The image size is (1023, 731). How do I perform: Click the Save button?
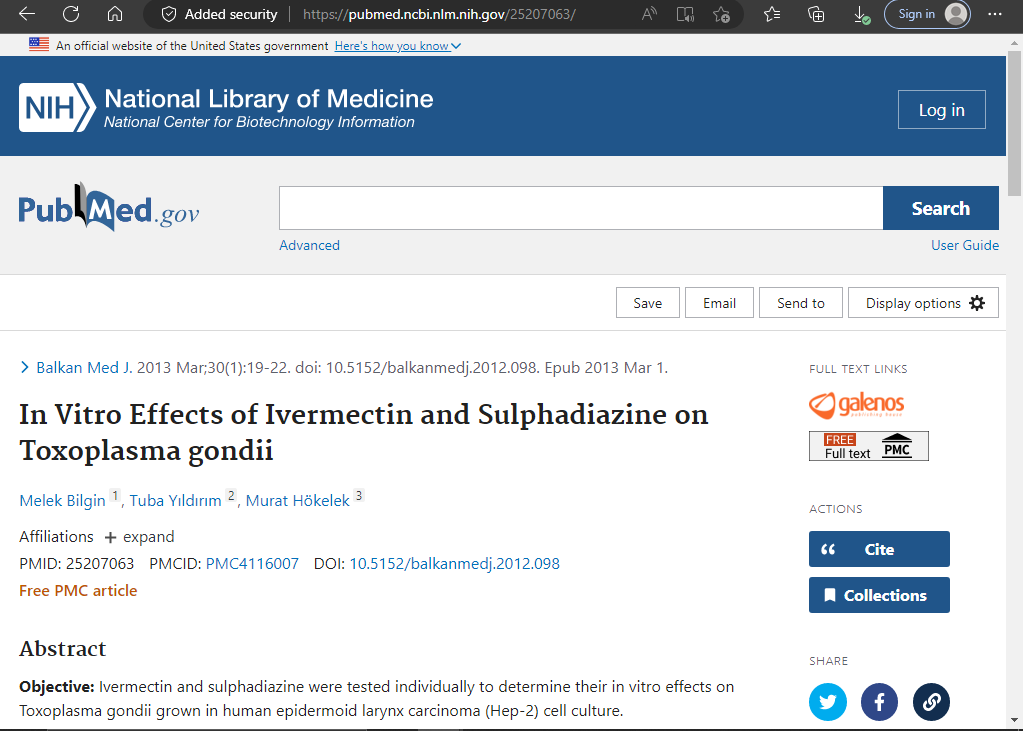pos(648,303)
